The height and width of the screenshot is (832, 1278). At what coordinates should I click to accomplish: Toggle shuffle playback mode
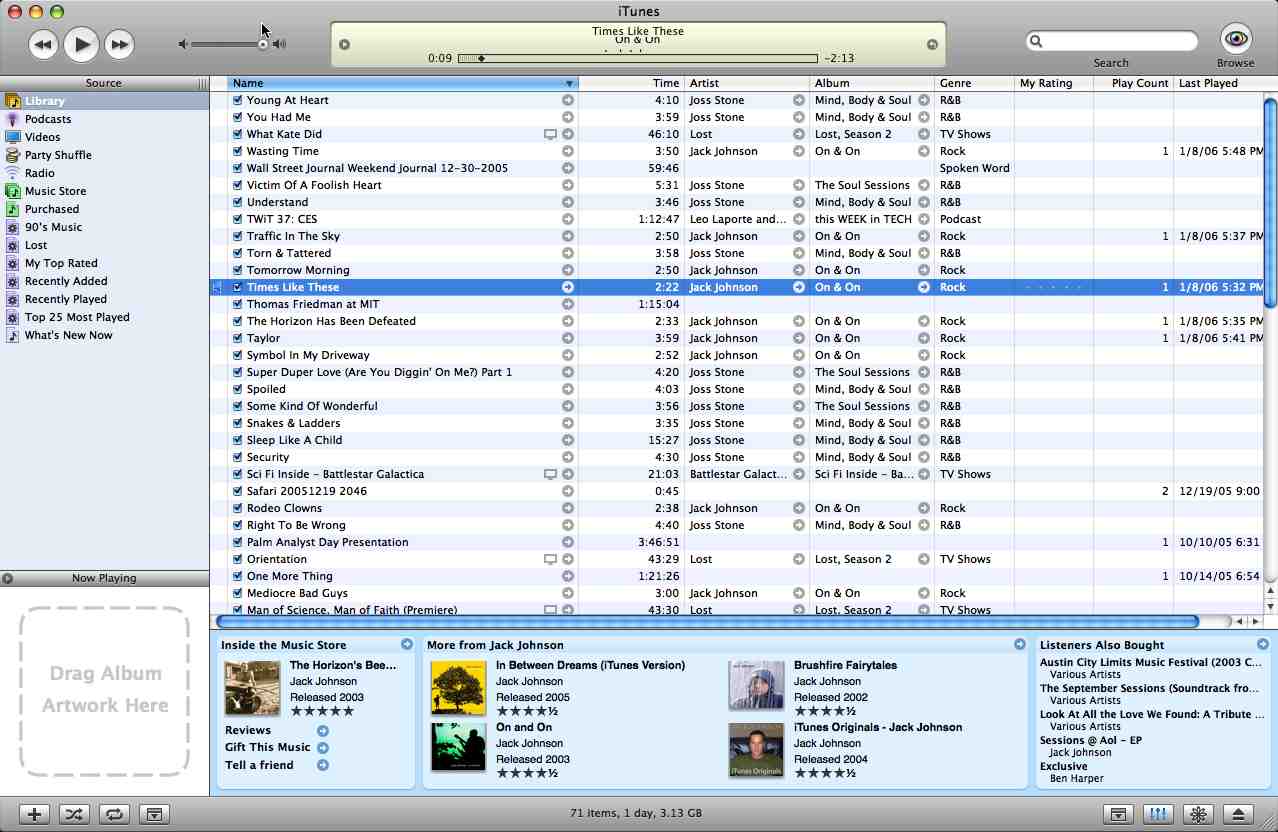tap(74, 814)
